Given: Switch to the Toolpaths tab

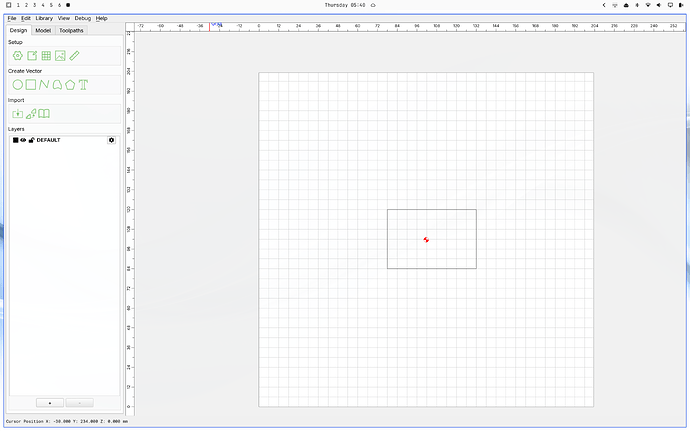Looking at the screenshot, I should 71,30.
